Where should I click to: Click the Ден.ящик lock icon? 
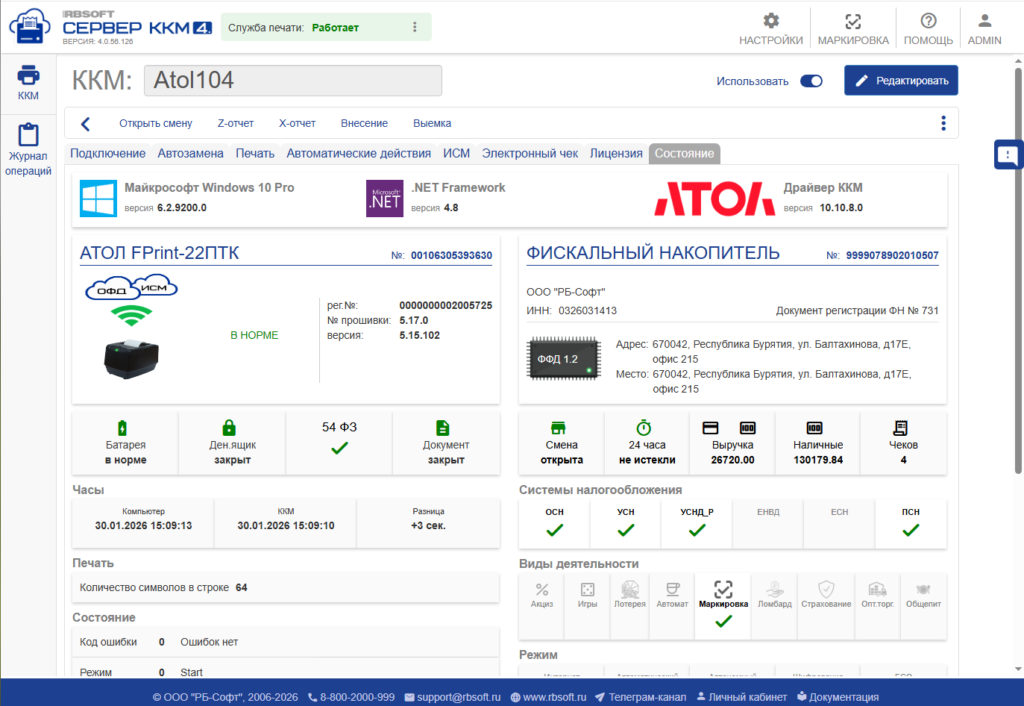229,427
